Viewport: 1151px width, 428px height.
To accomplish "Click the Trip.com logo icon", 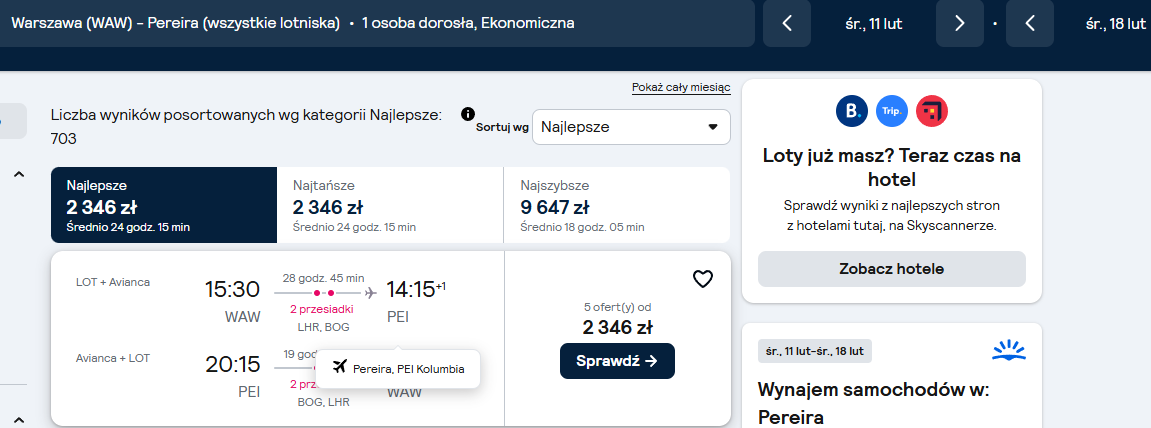I will point(892,112).
